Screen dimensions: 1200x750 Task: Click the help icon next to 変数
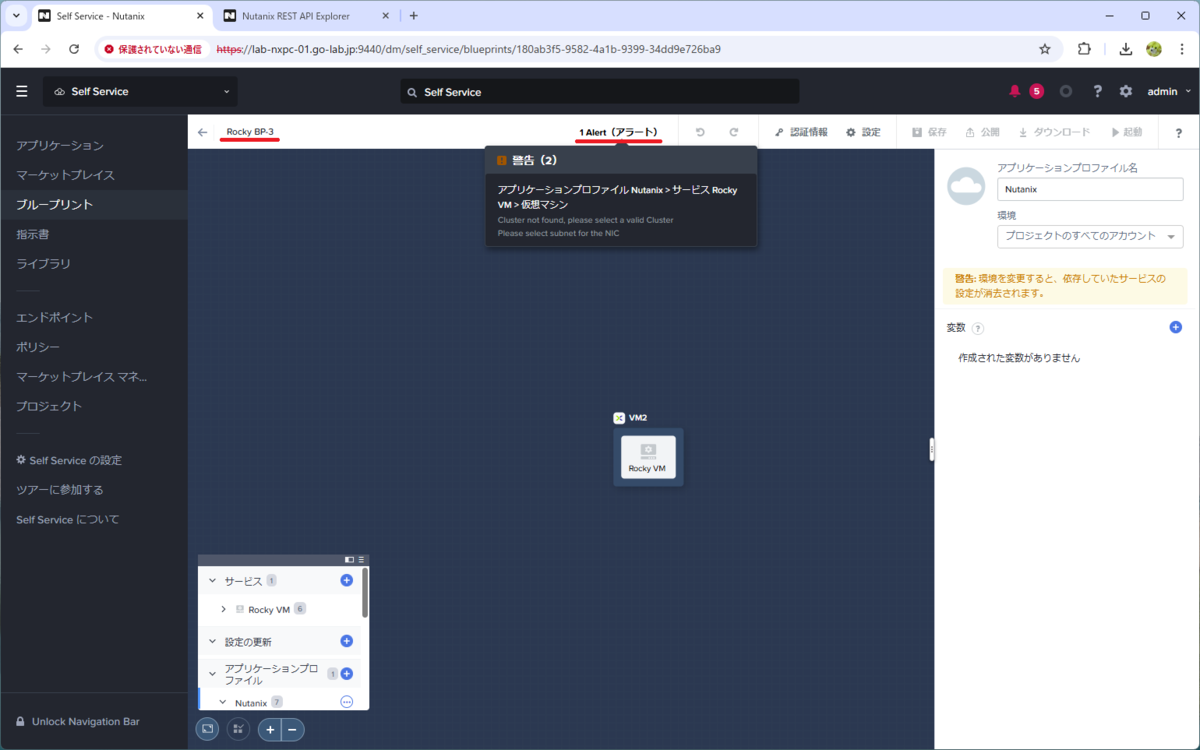click(978, 328)
